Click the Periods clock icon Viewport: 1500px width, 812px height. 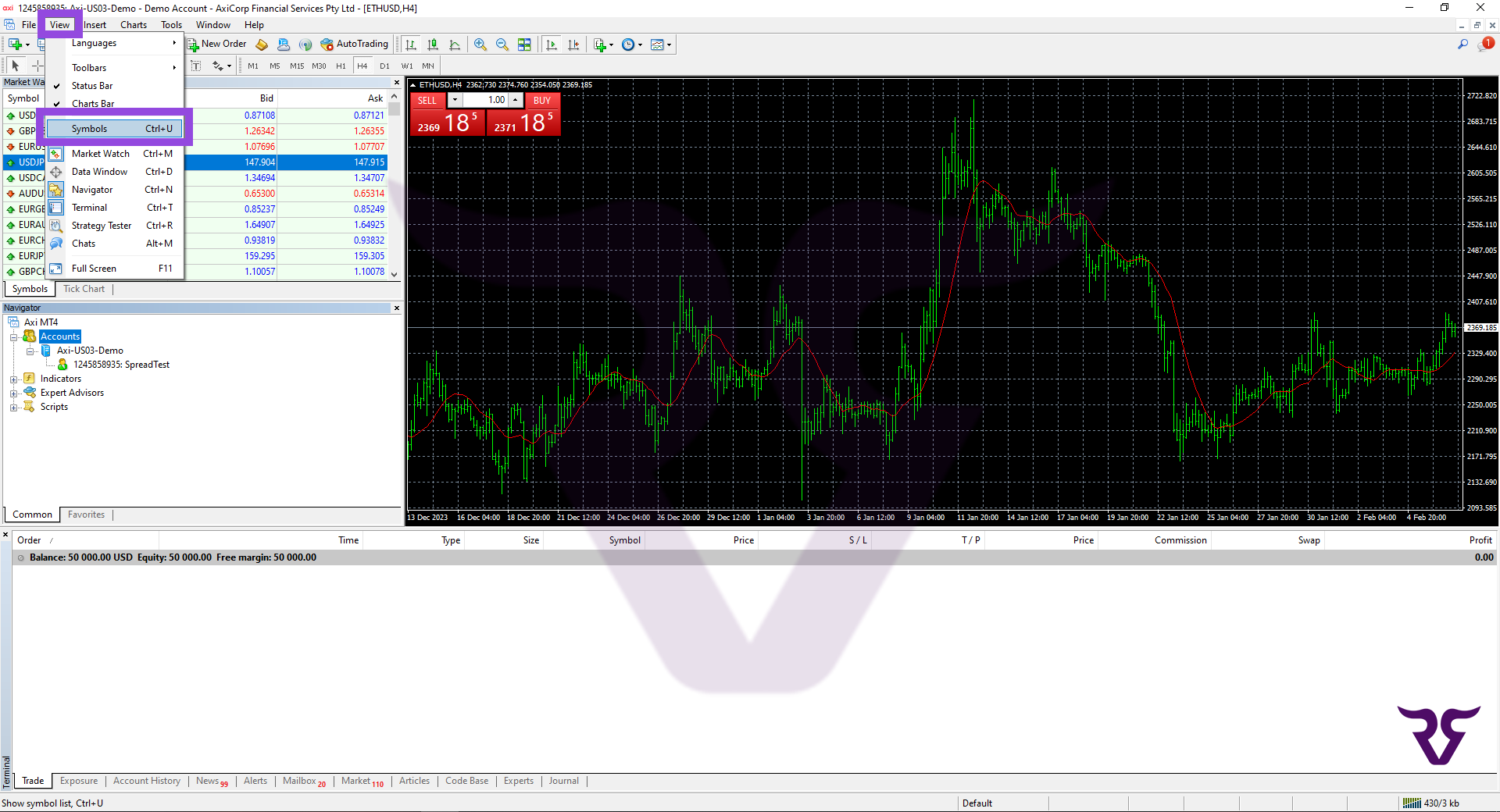[628, 45]
